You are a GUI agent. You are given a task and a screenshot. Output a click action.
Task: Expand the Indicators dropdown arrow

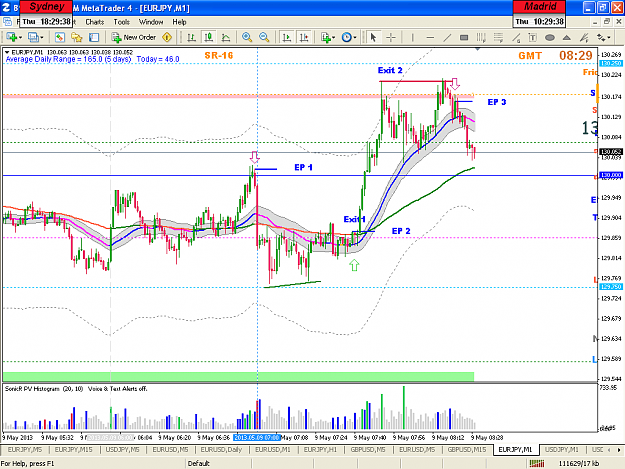(x=334, y=38)
